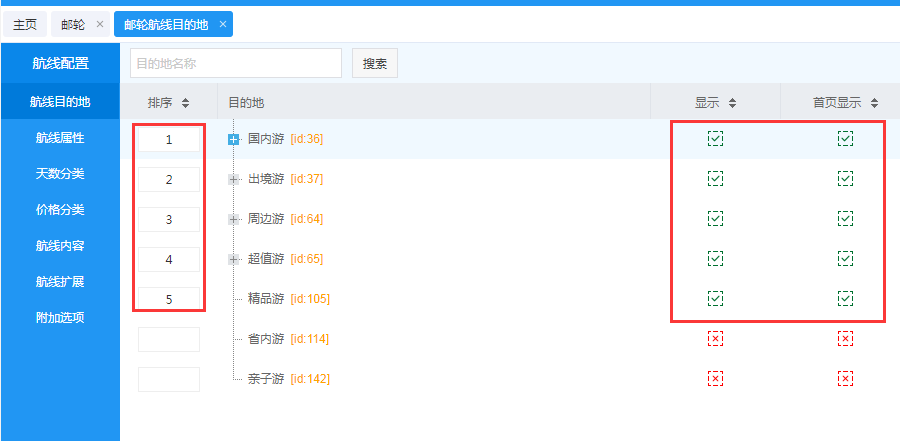The image size is (900, 441).
Task: Click the 搜索 button
Action: 375,63
